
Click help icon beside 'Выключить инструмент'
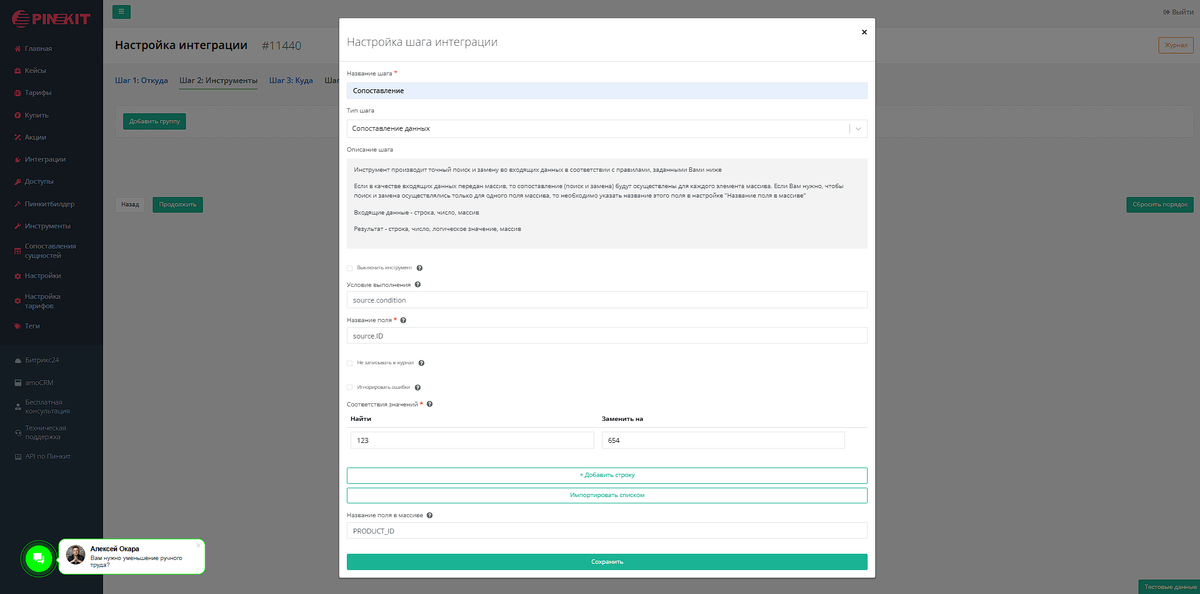pos(419,268)
